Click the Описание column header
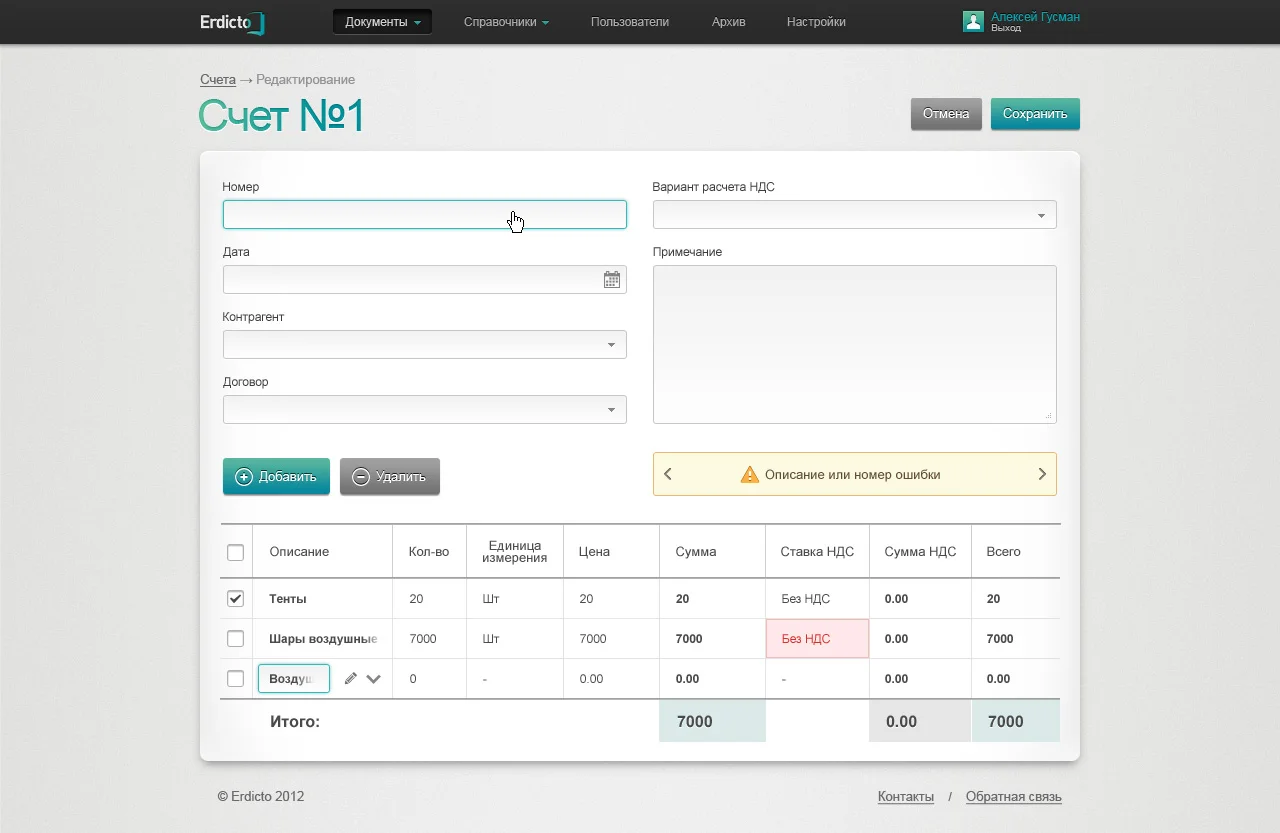This screenshot has width=1280, height=833. click(322, 552)
